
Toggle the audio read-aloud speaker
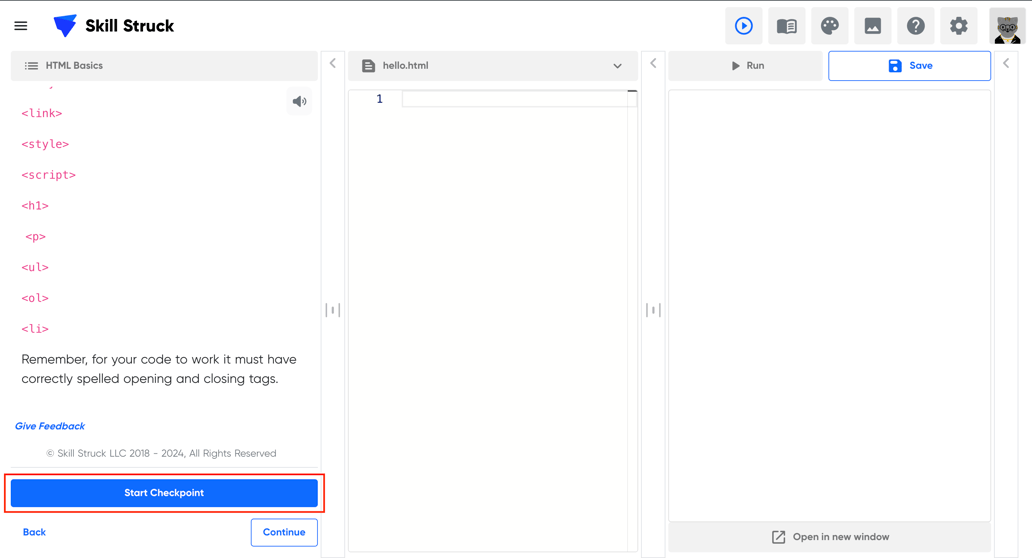coord(299,101)
